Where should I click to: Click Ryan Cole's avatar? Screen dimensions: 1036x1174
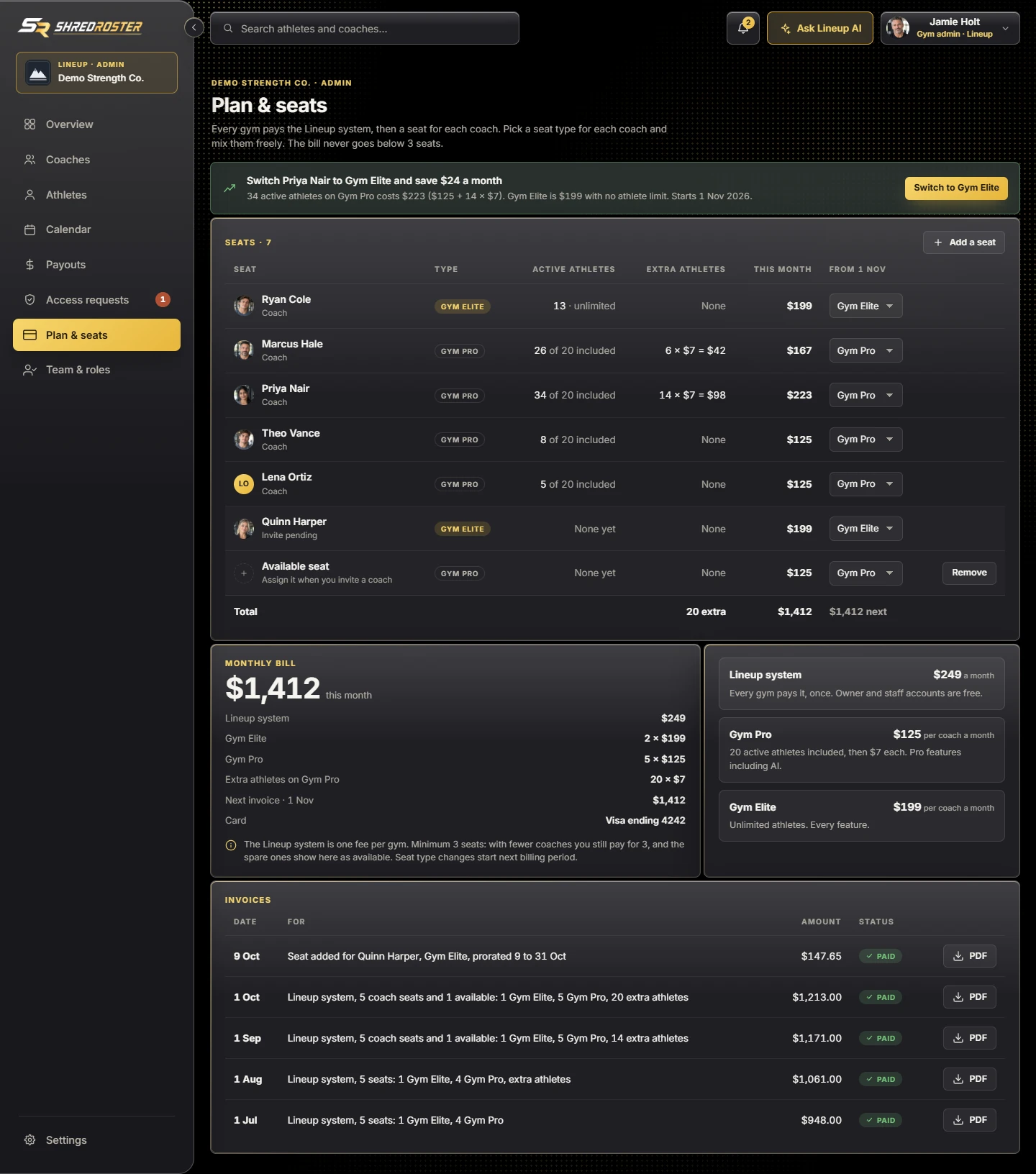coord(244,306)
